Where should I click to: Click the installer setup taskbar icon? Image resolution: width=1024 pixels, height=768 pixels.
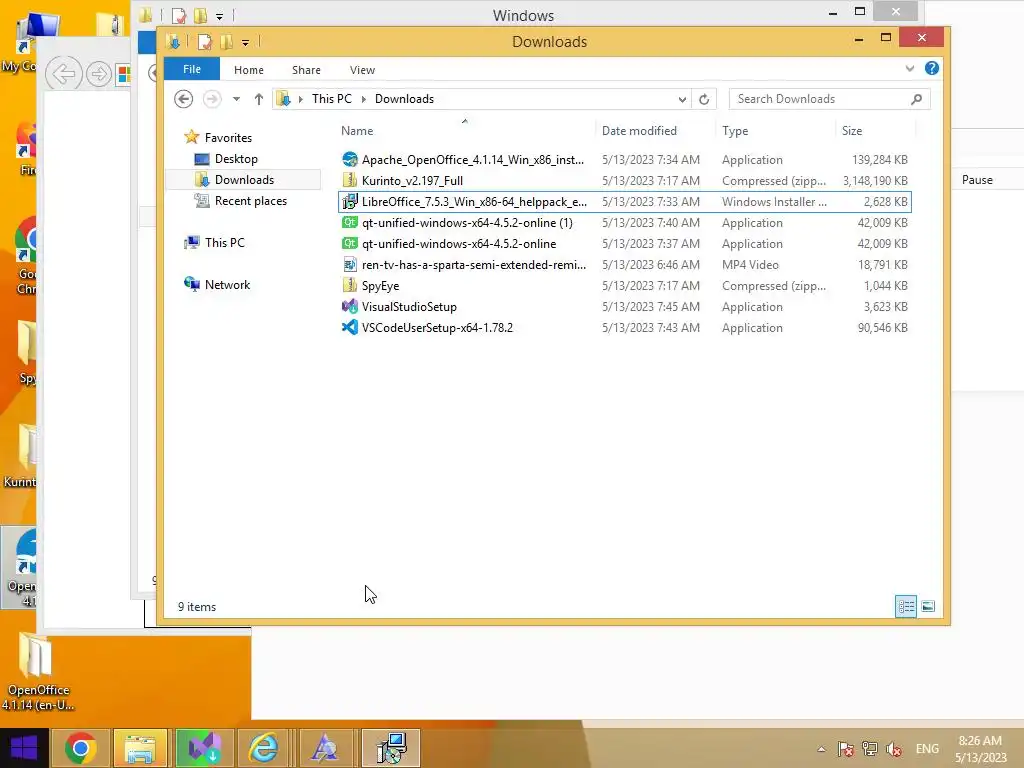(x=392, y=748)
